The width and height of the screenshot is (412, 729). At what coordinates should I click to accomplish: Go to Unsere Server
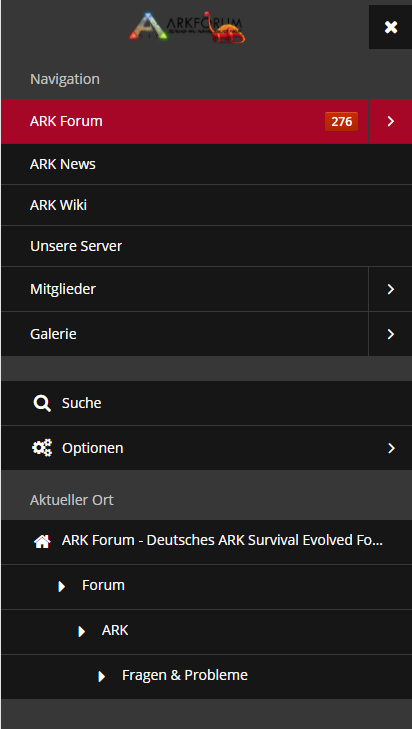coord(206,246)
